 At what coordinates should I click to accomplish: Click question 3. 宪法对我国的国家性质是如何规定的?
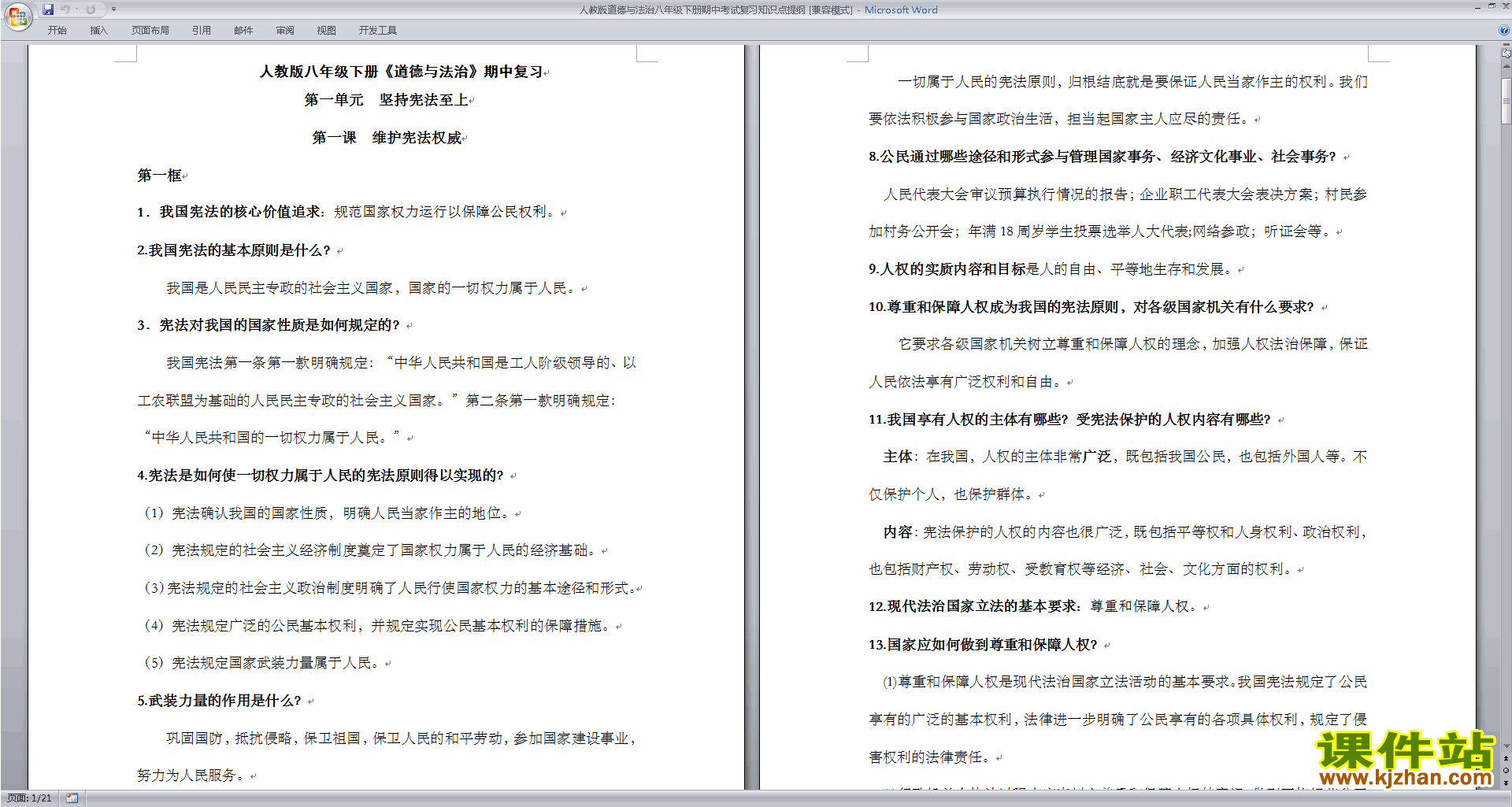(x=269, y=325)
